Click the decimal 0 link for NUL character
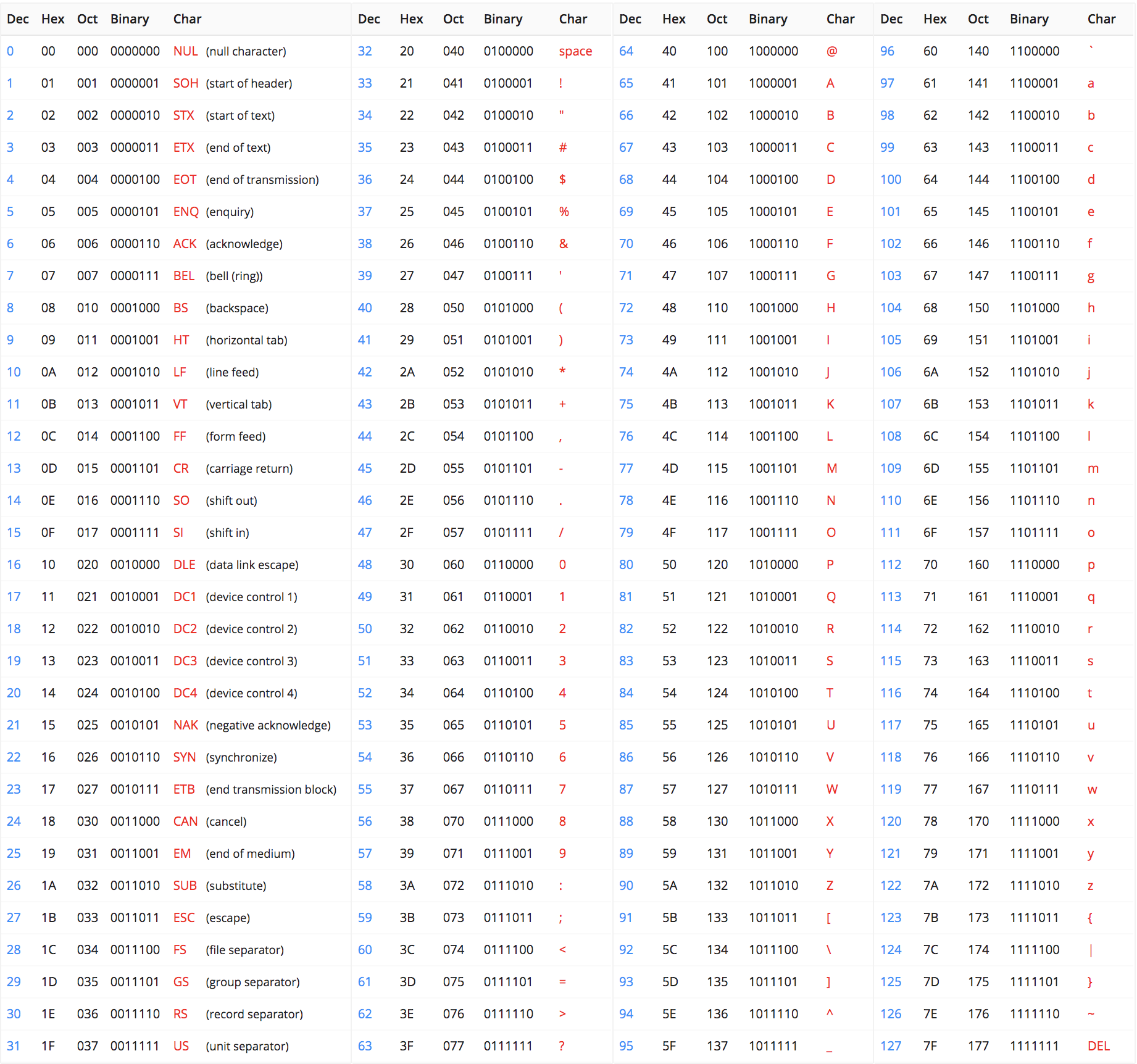The height and width of the screenshot is (1064, 1137). (10, 51)
